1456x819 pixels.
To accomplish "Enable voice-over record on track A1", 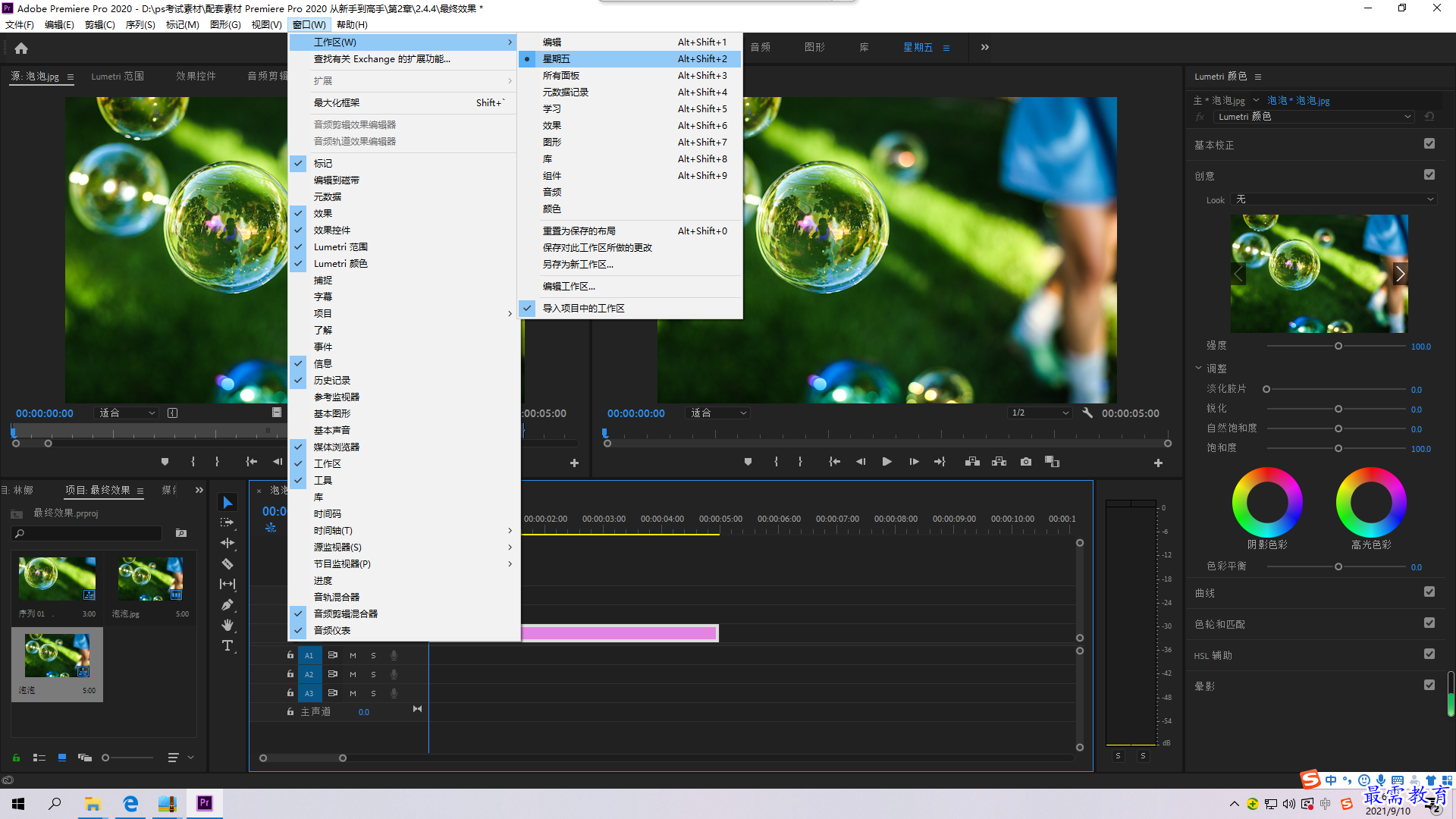I will pos(394,655).
